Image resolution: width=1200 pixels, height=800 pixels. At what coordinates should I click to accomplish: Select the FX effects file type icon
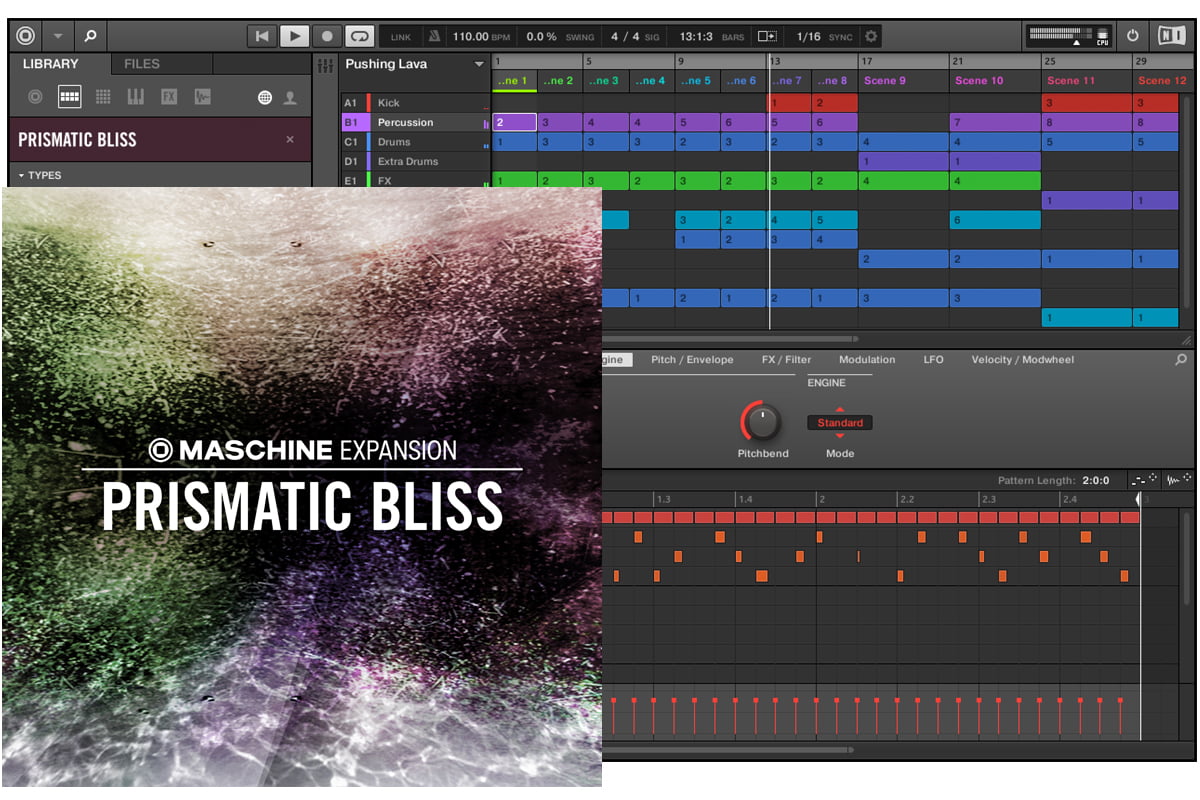point(169,97)
